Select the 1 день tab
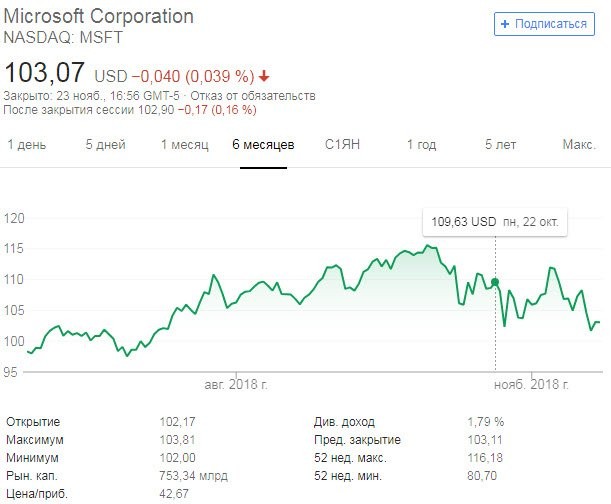Screen dimensions: 611x504 (27, 145)
